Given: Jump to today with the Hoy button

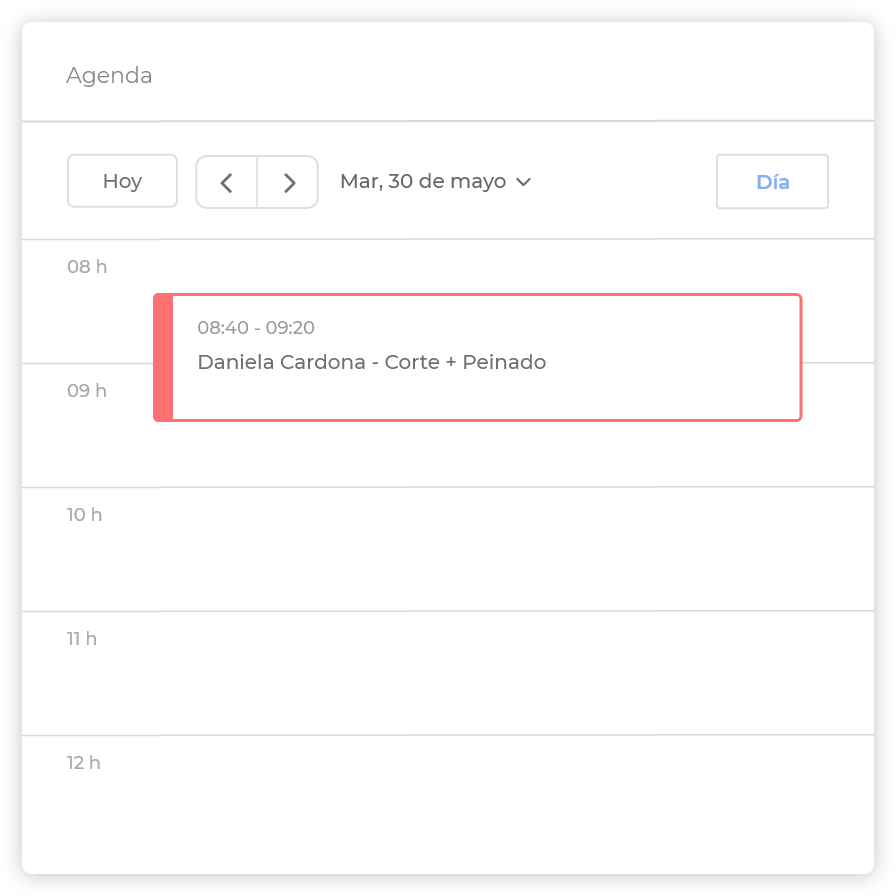Looking at the screenshot, I should coord(122,181).
